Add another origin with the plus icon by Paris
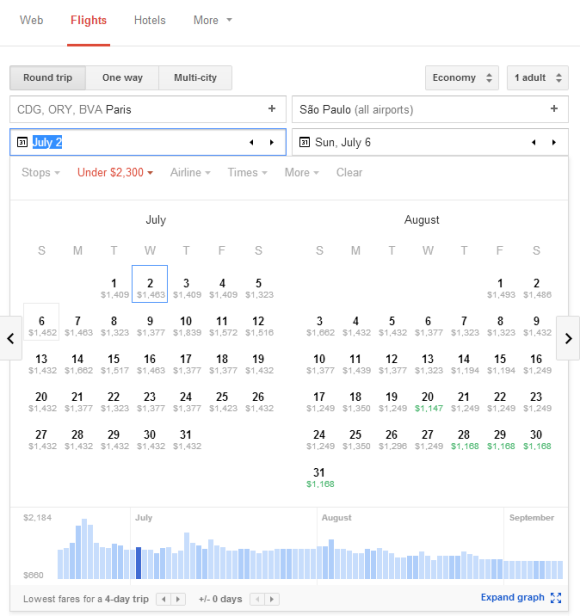This screenshot has height=616, width=580. click(272, 109)
